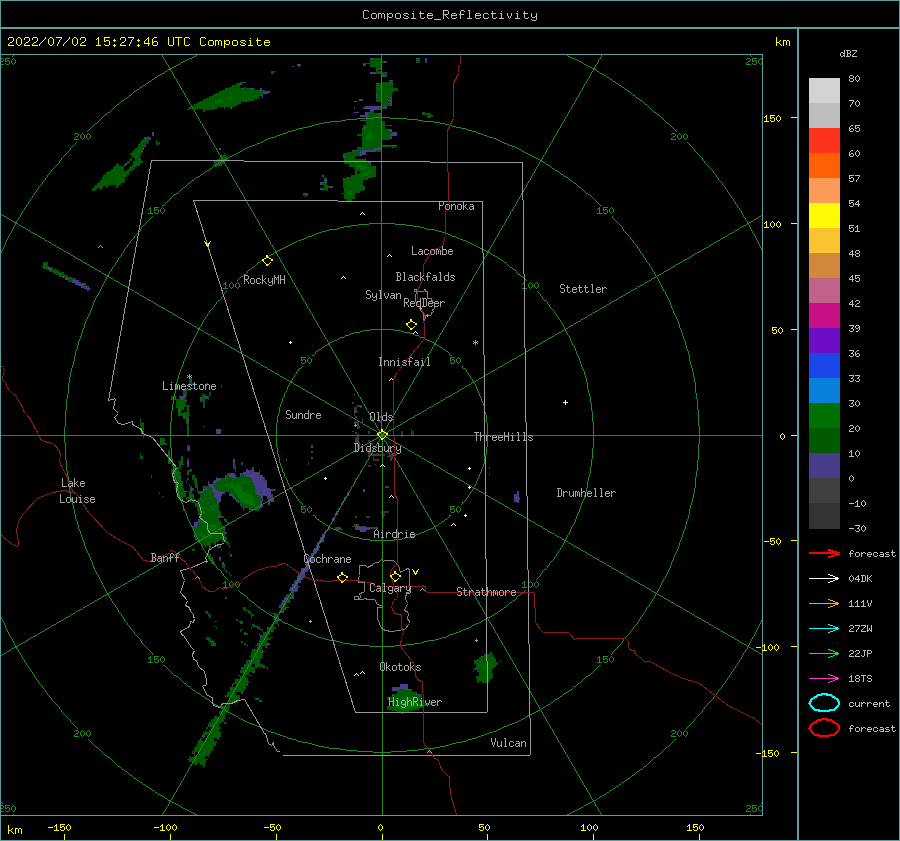Screen dimensions: 900x841
Task: Click the orange 111V arrow legend icon
Action: tap(824, 603)
